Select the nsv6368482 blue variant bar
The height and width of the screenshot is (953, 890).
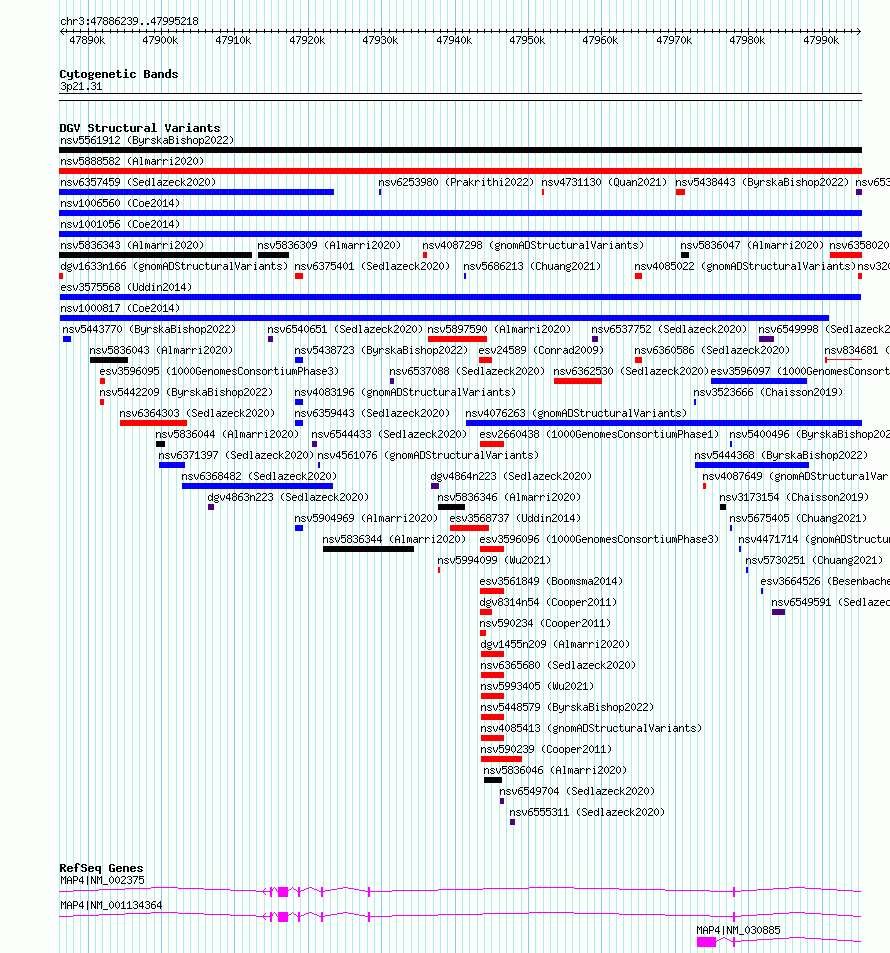(257, 486)
